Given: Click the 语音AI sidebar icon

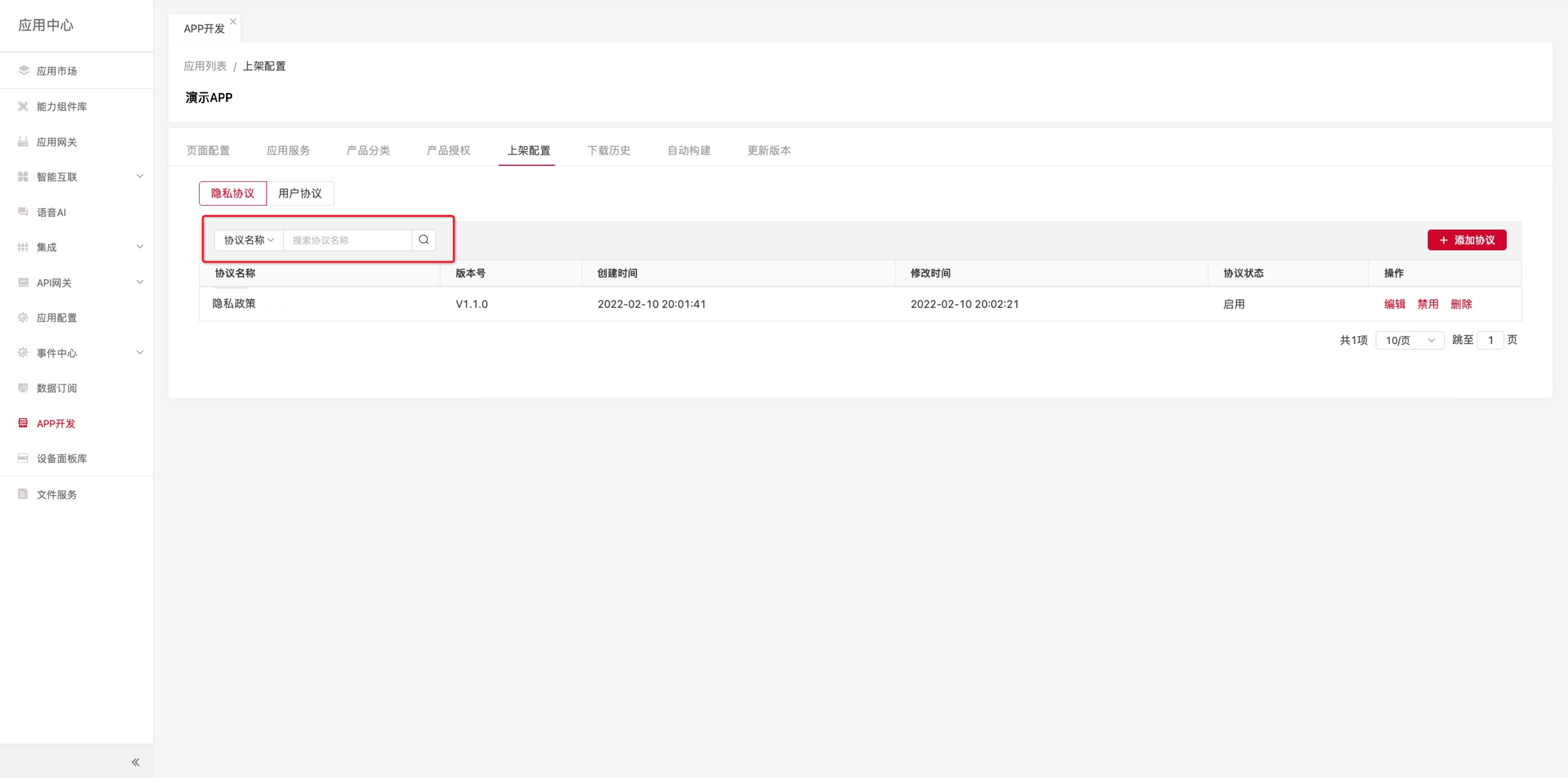Looking at the screenshot, I should pos(24,212).
